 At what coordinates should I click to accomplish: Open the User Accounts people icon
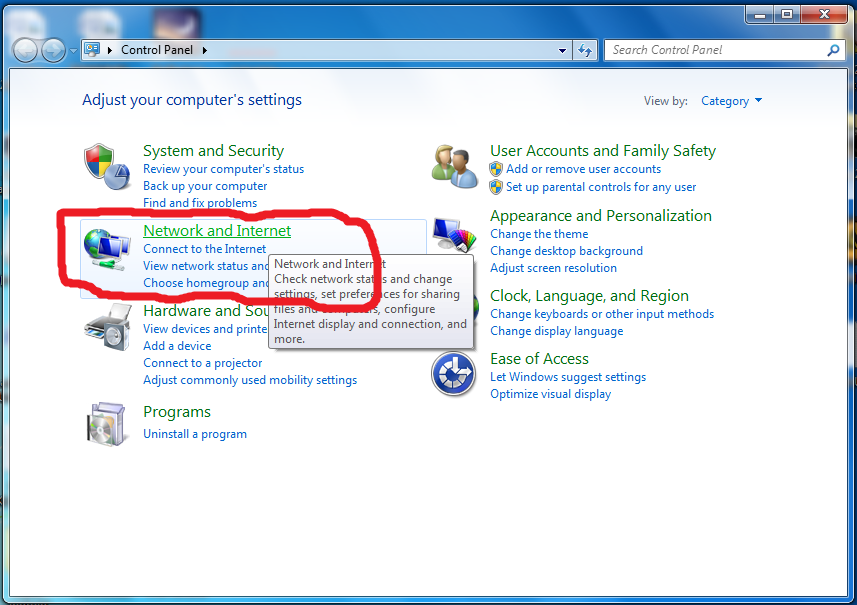[454, 166]
